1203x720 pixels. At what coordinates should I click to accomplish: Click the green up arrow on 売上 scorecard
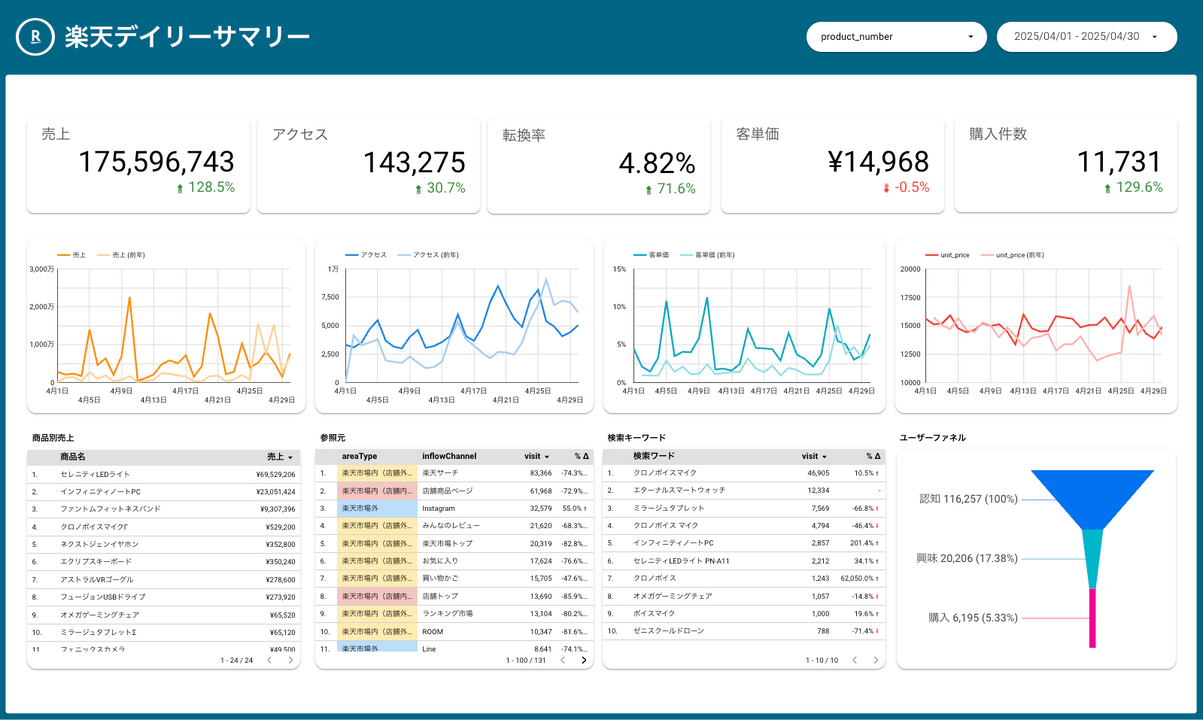click(x=180, y=188)
